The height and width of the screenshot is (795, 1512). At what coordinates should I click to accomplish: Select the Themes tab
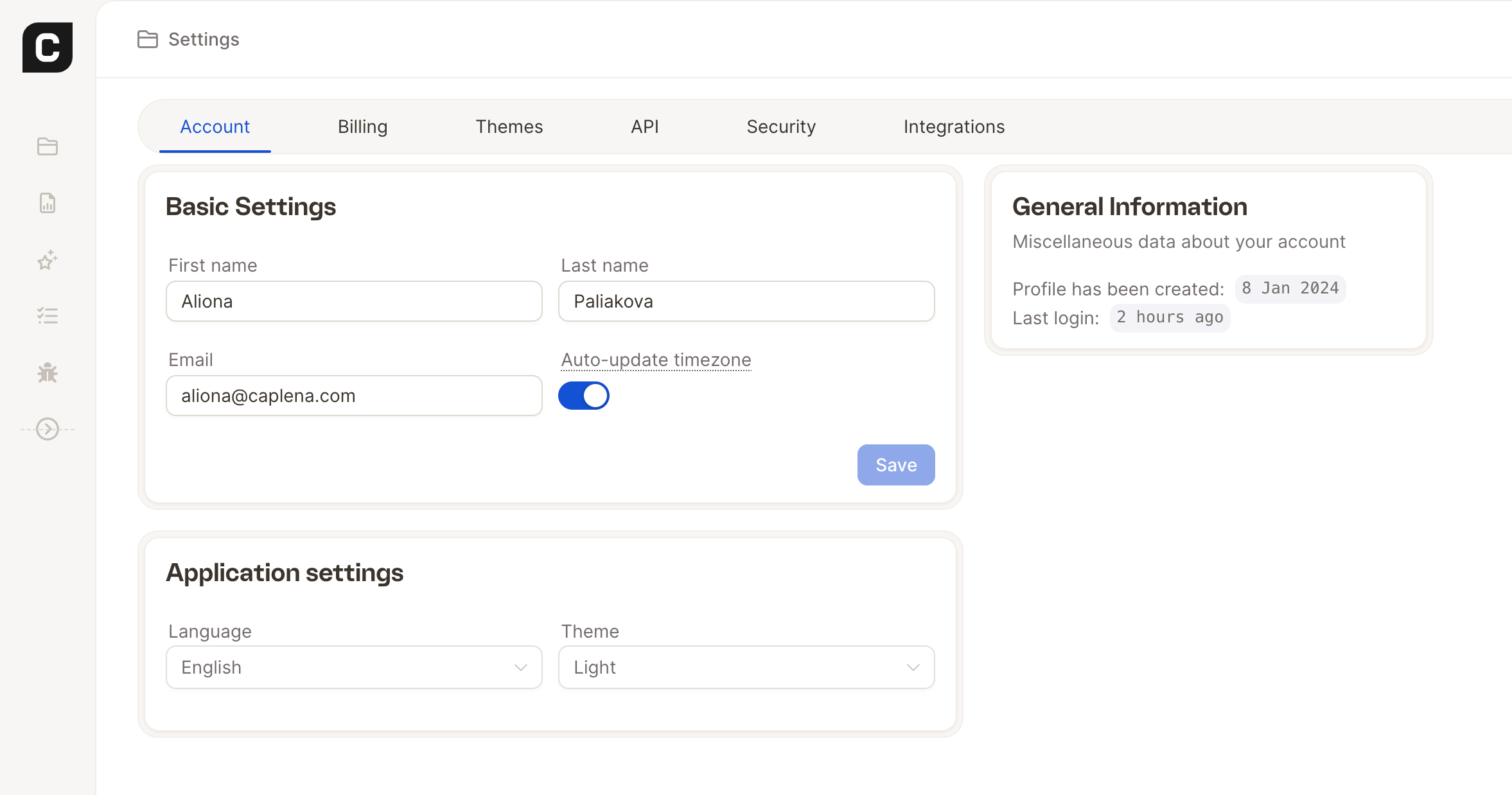coord(509,127)
